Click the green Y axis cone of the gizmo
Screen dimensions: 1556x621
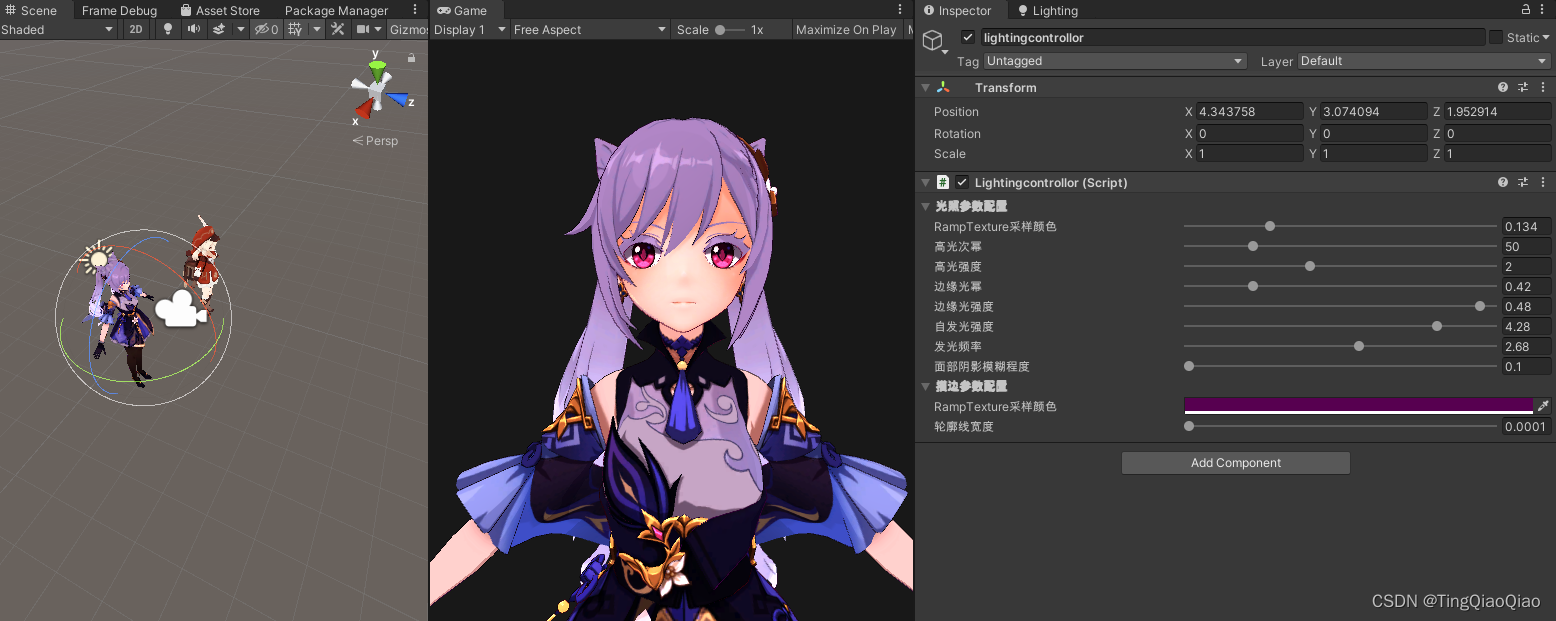pyautogui.click(x=377, y=70)
